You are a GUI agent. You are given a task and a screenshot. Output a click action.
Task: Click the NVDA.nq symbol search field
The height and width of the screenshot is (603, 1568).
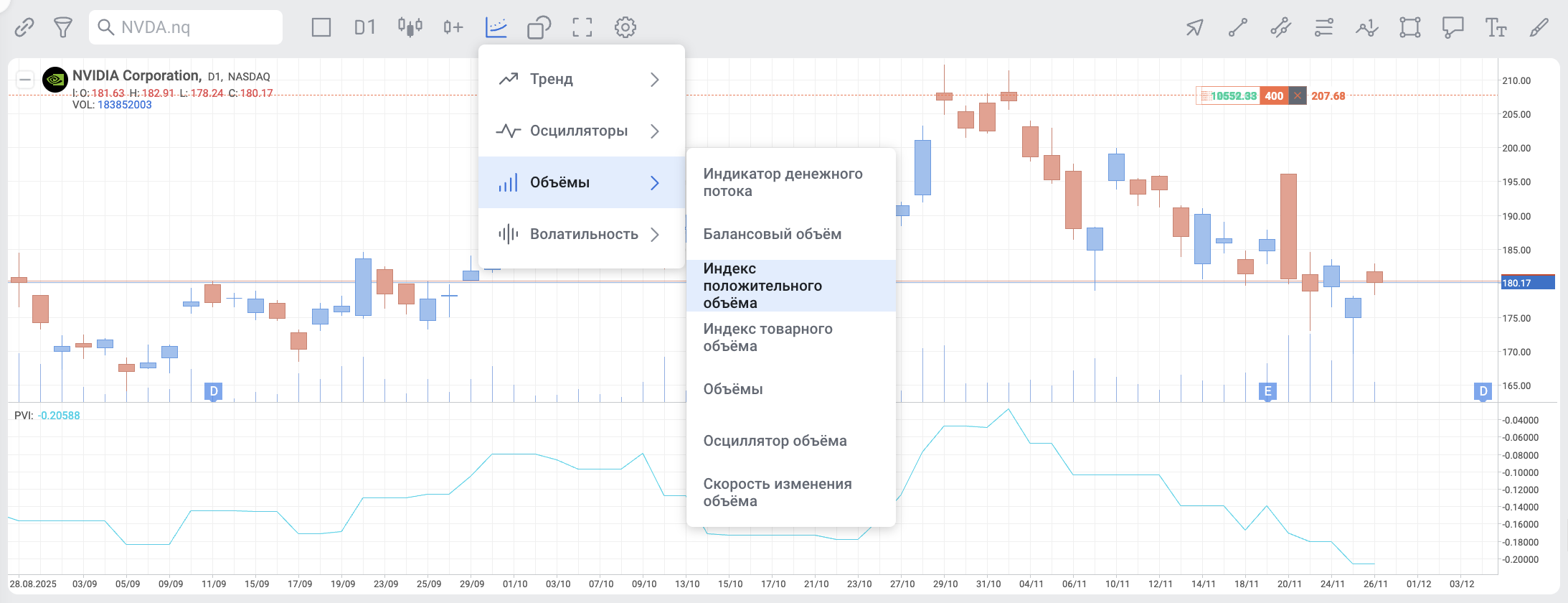186,27
